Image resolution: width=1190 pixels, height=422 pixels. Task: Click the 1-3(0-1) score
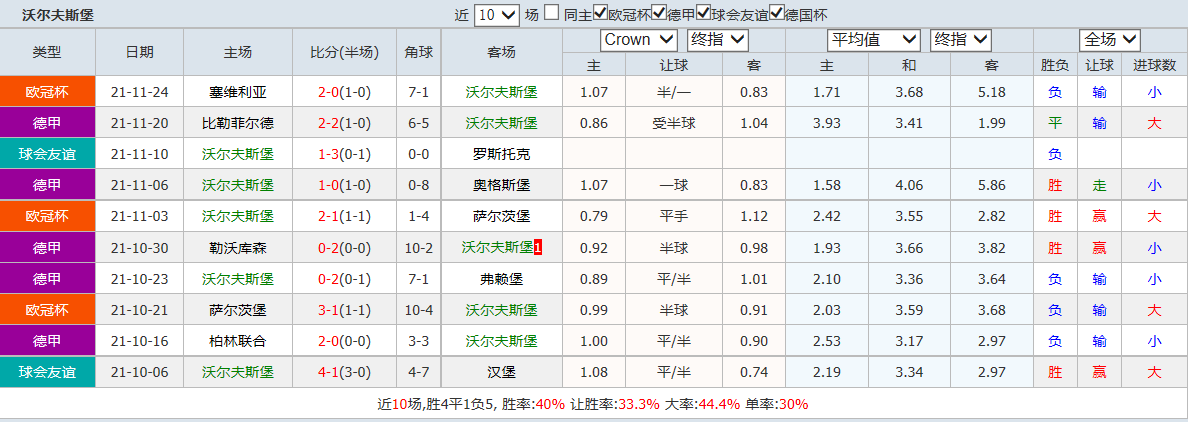pos(345,154)
